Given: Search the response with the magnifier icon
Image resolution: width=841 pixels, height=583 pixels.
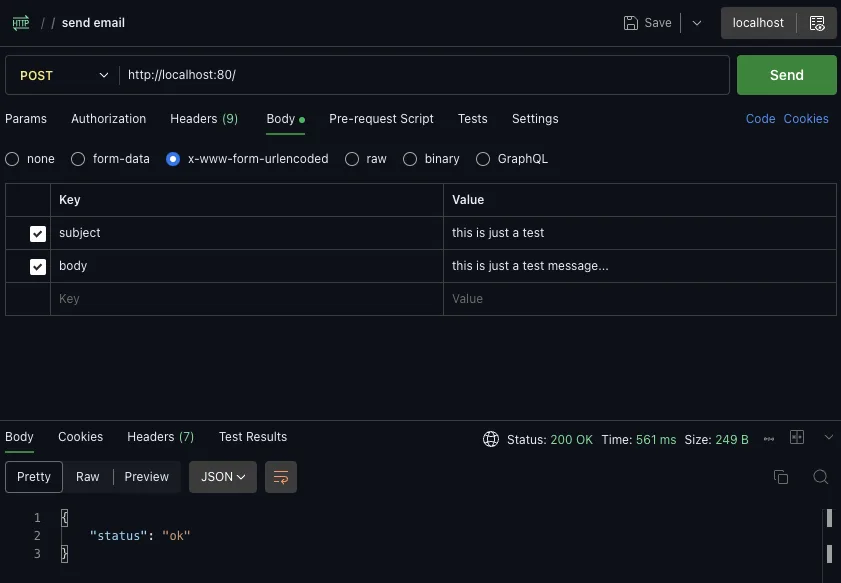Looking at the screenshot, I should click(x=820, y=476).
